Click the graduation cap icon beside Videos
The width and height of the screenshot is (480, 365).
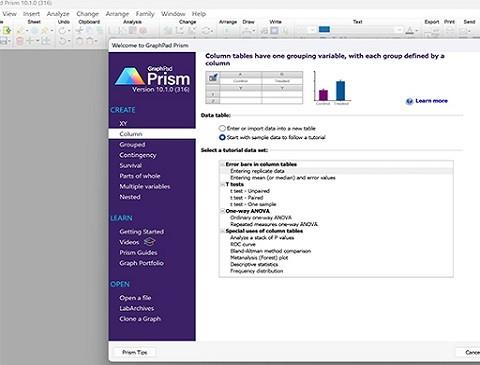(x=150, y=242)
